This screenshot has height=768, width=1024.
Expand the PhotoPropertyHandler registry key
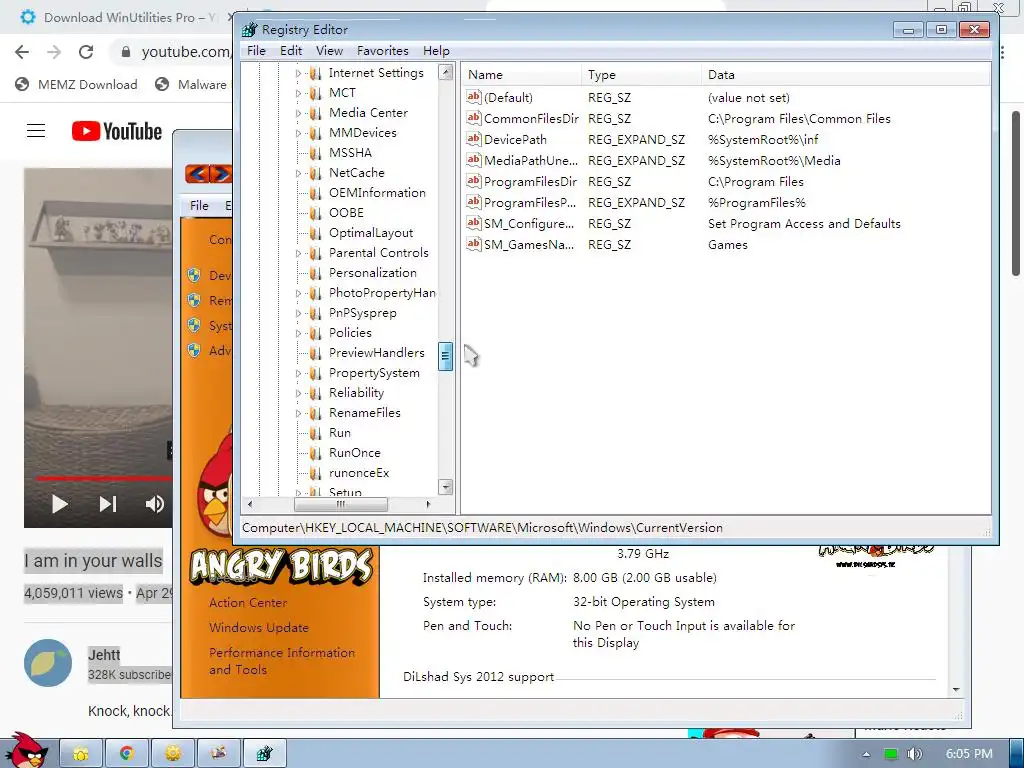click(298, 293)
